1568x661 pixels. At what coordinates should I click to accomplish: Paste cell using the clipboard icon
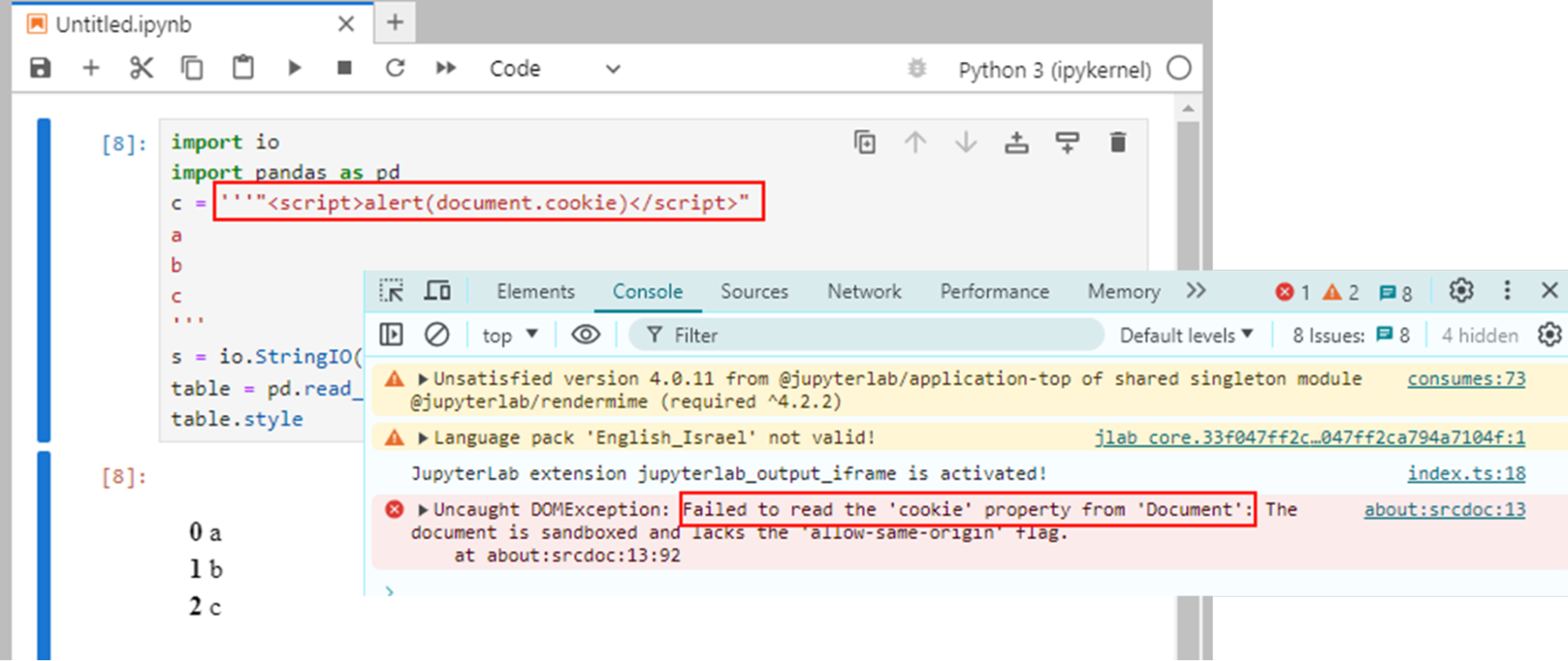pyautogui.click(x=243, y=67)
